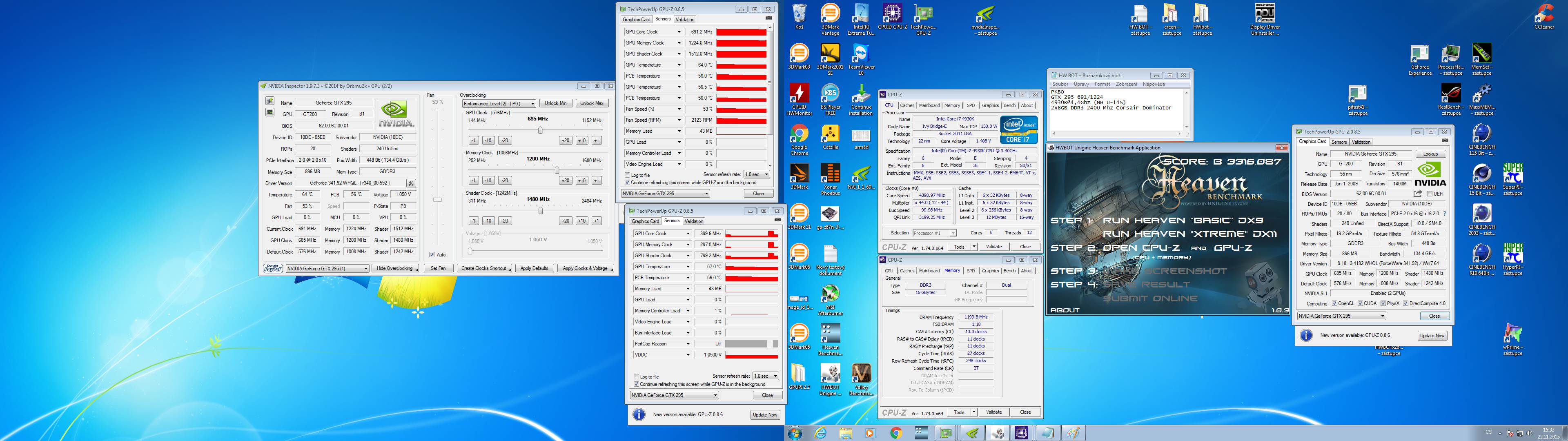The height and width of the screenshot is (441, 1568).
Task: Open the SuperPI shortcut on desktop
Action: click(1512, 179)
